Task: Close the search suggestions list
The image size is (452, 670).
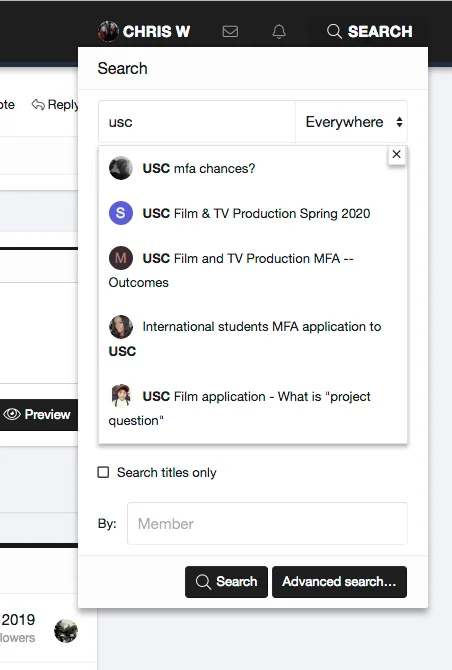Action: pos(396,154)
